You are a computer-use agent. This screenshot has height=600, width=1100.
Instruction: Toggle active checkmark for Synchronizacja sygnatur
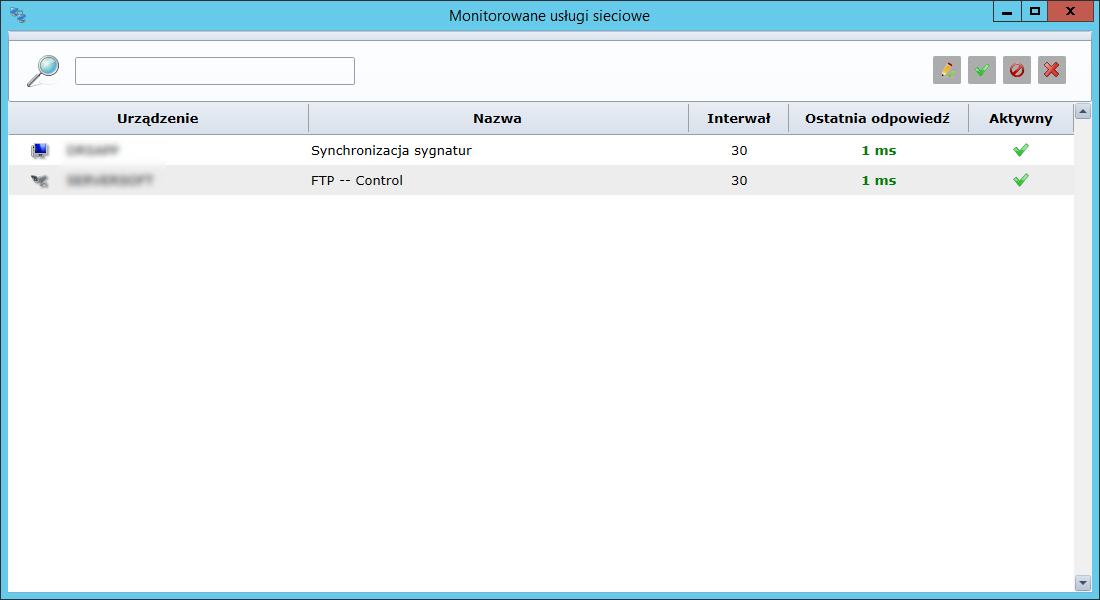[x=1020, y=150]
